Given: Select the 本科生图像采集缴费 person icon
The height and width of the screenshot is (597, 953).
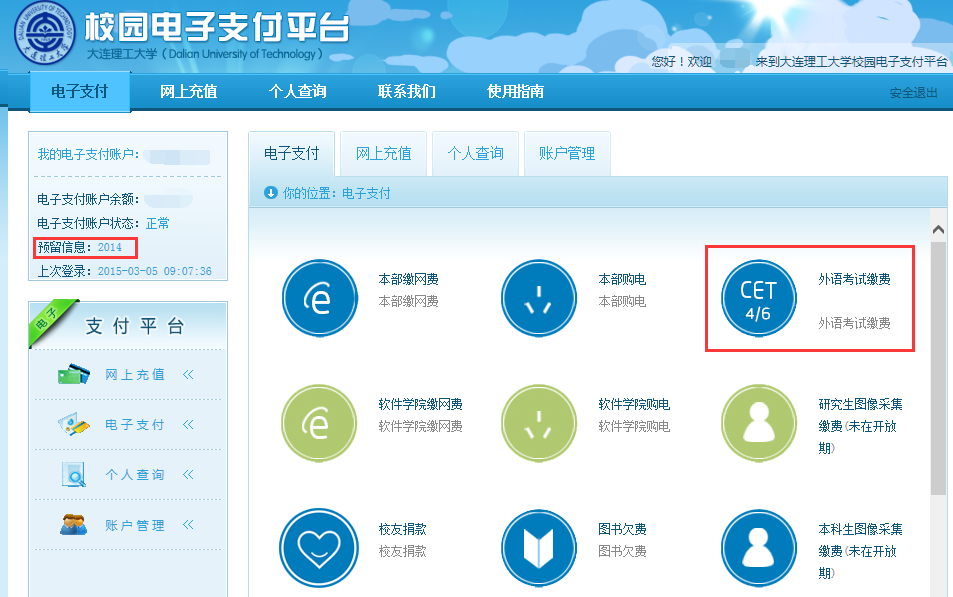Looking at the screenshot, I should pos(758,547).
